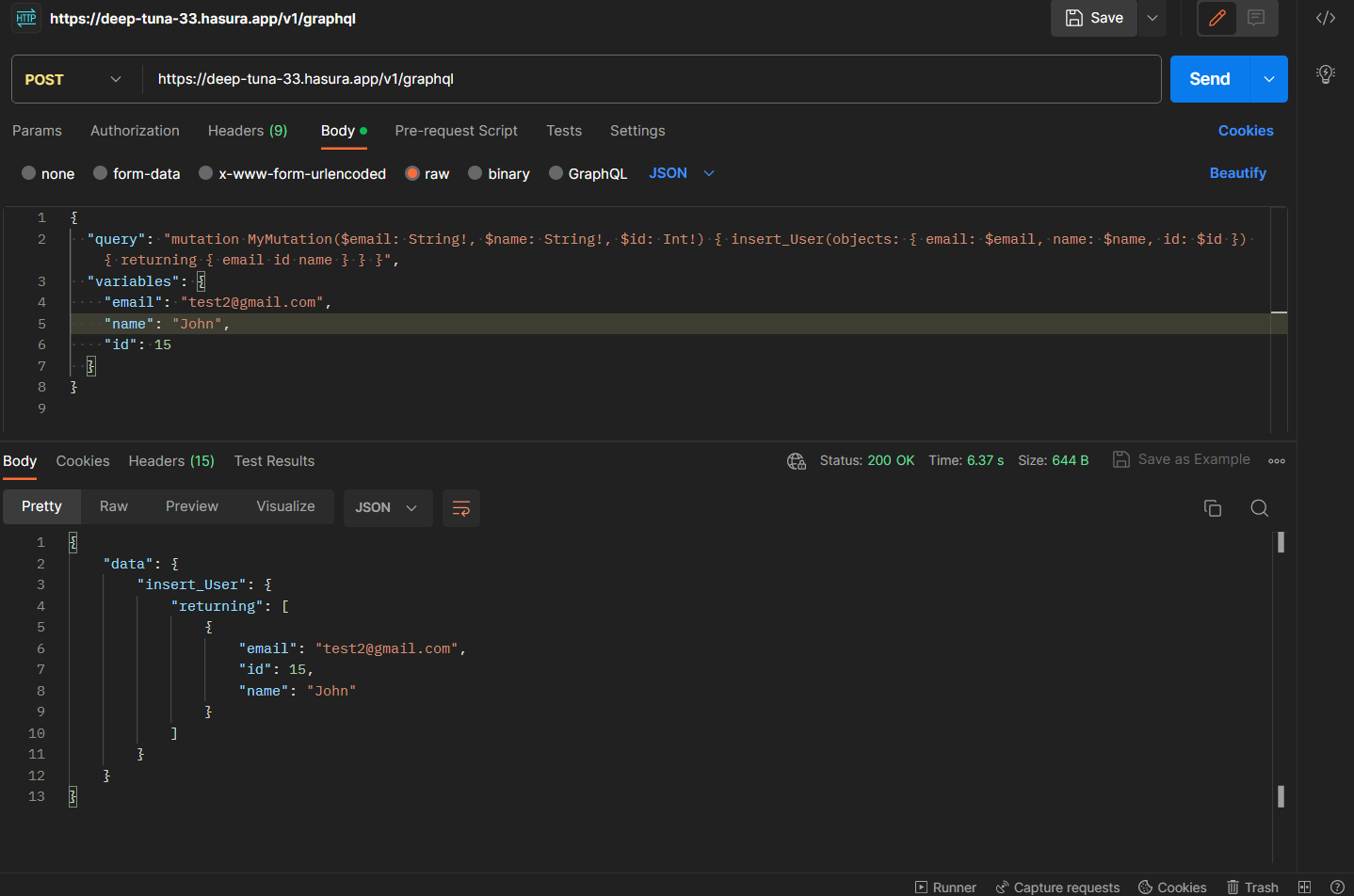Image resolution: width=1354 pixels, height=896 pixels.
Task: Select the none body type
Action: click(48, 173)
